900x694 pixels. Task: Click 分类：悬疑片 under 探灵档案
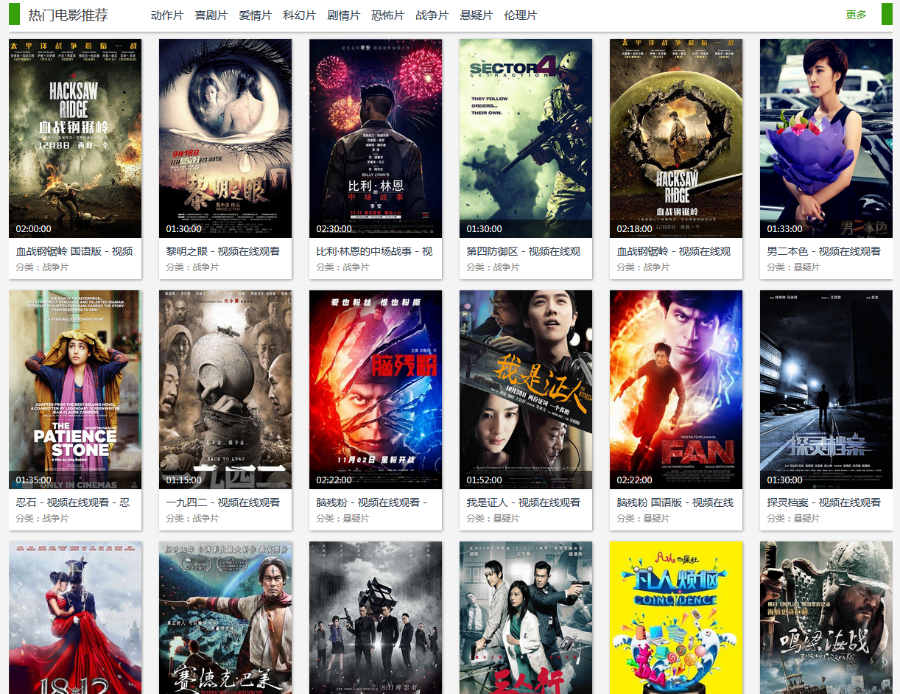[793, 518]
